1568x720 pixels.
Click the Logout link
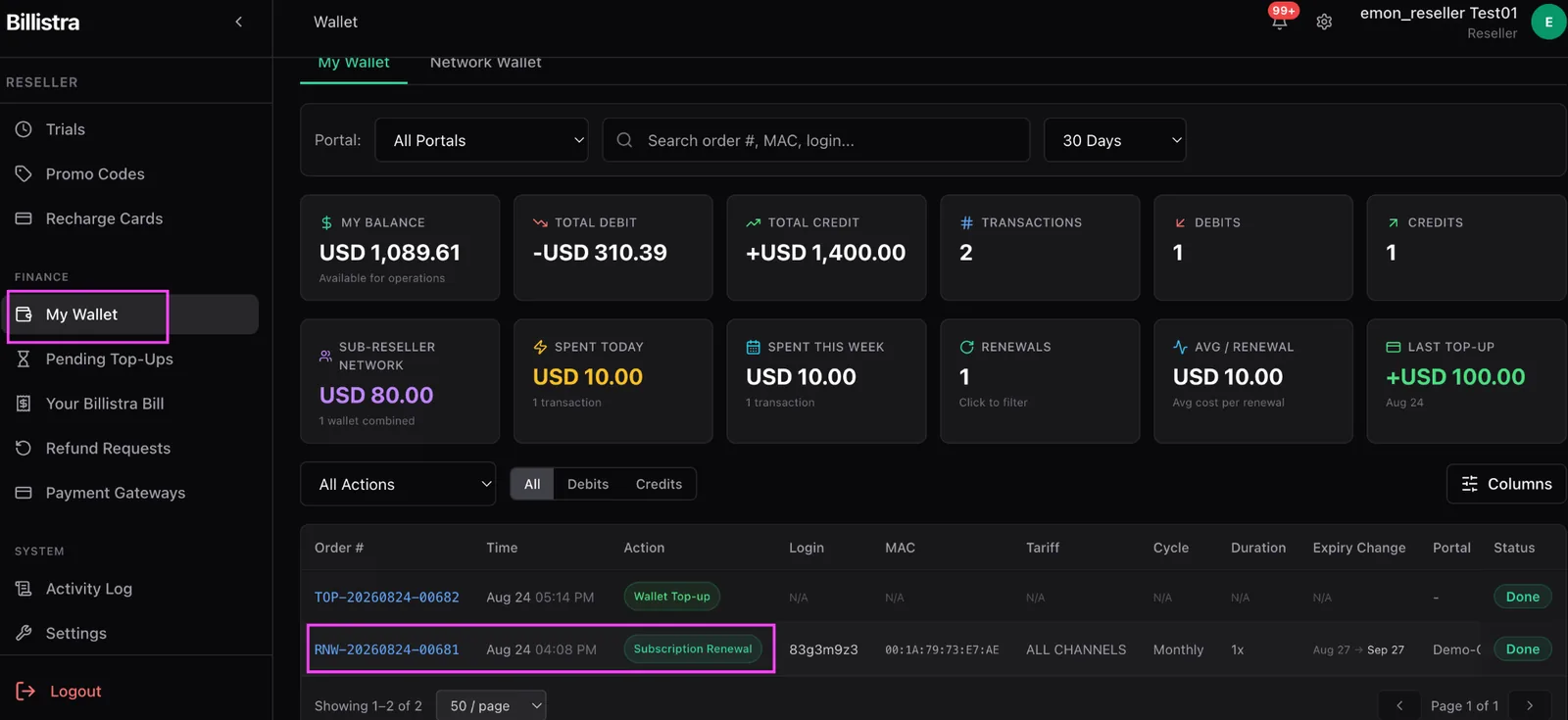coord(59,691)
